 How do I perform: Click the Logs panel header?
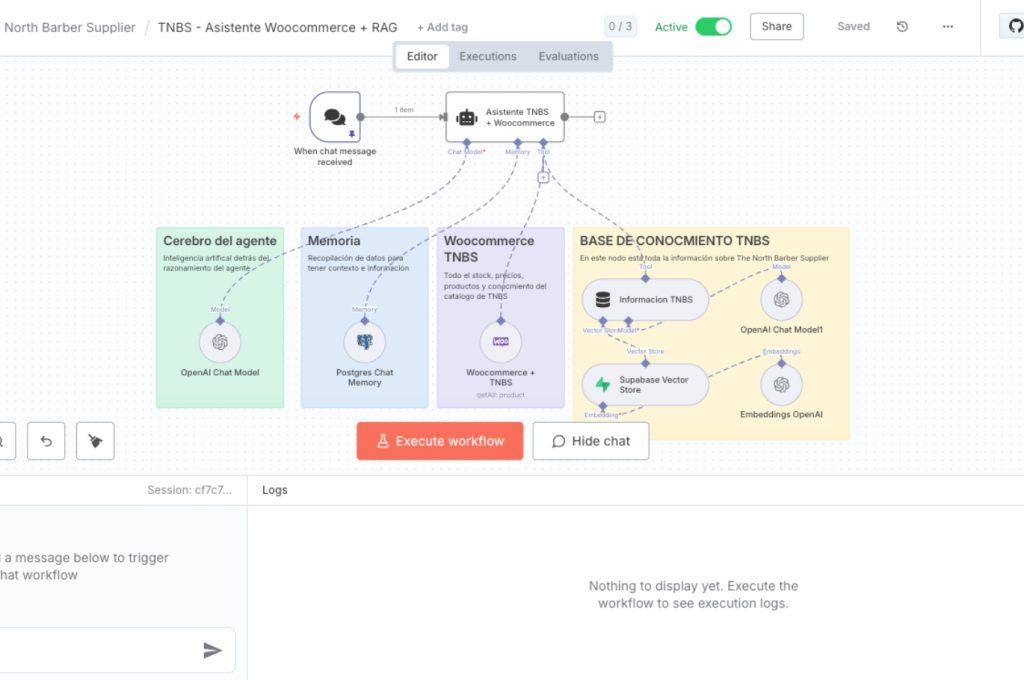point(274,490)
